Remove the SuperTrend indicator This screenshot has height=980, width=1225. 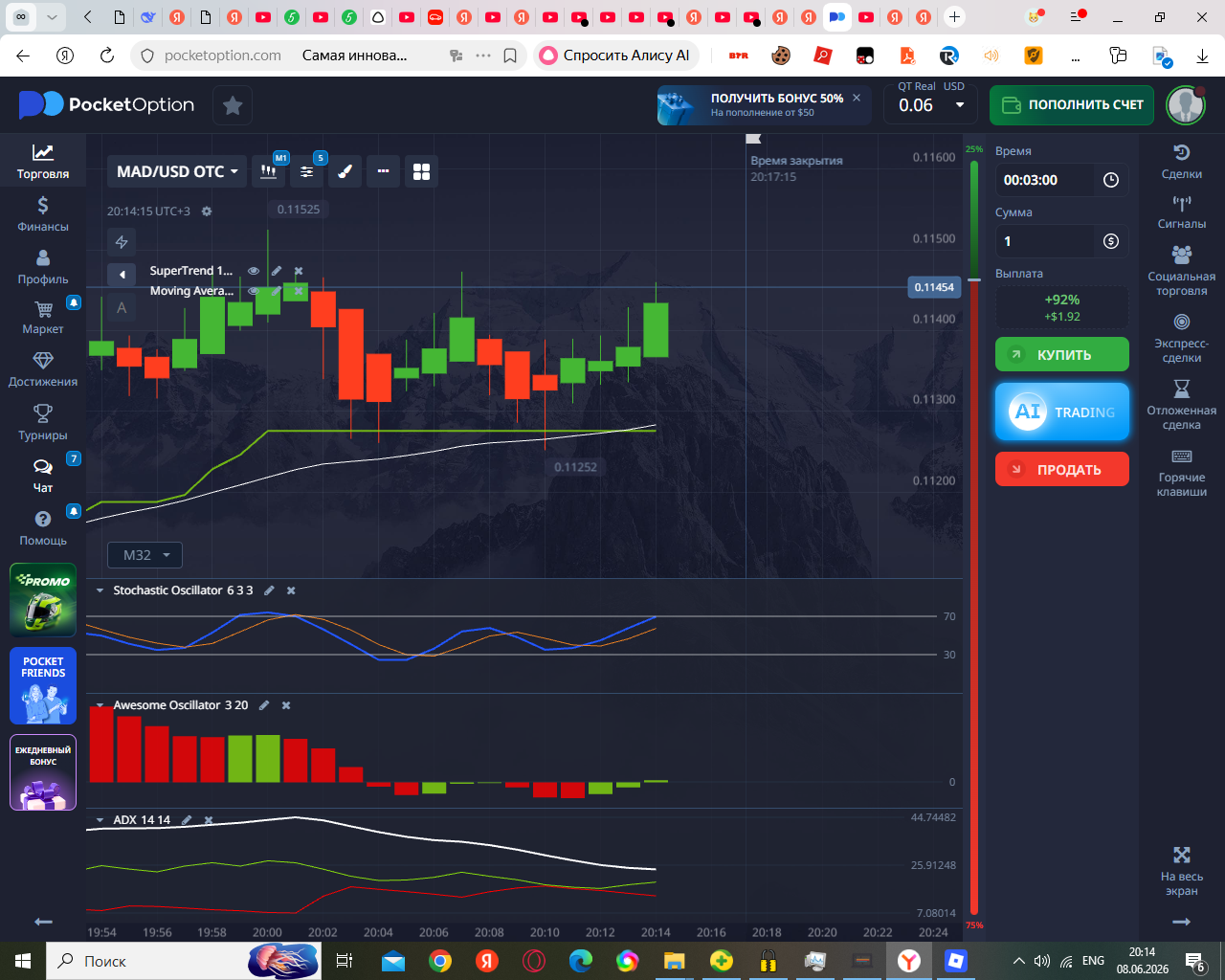tap(299, 271)
